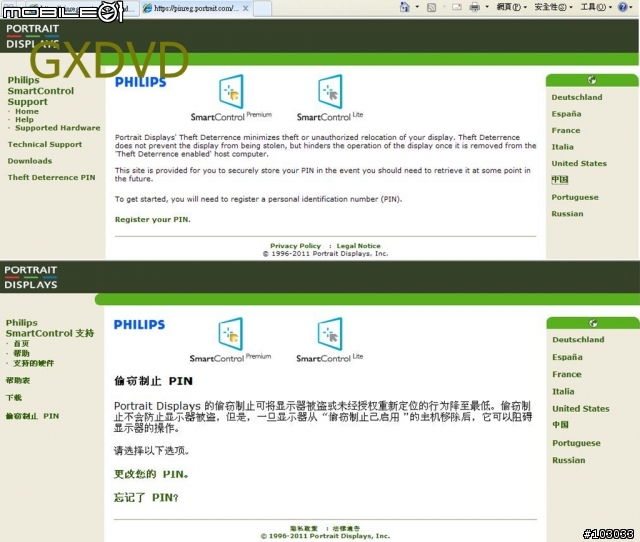Open the Philips SmartControl Support heading link

41,91
